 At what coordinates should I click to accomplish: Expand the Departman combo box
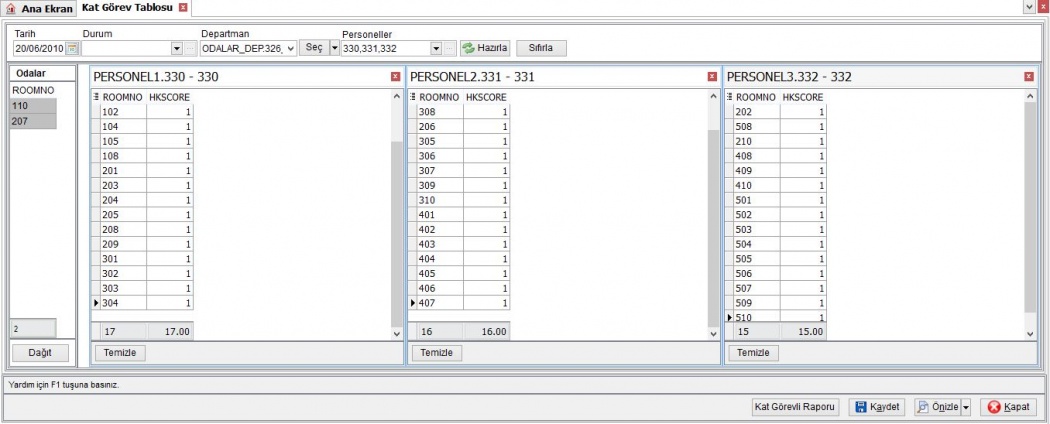(x=290, y=49)
